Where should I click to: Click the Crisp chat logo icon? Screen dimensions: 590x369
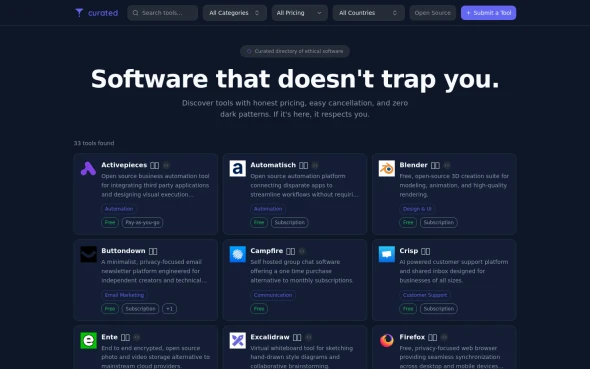[x=386, y=254]
